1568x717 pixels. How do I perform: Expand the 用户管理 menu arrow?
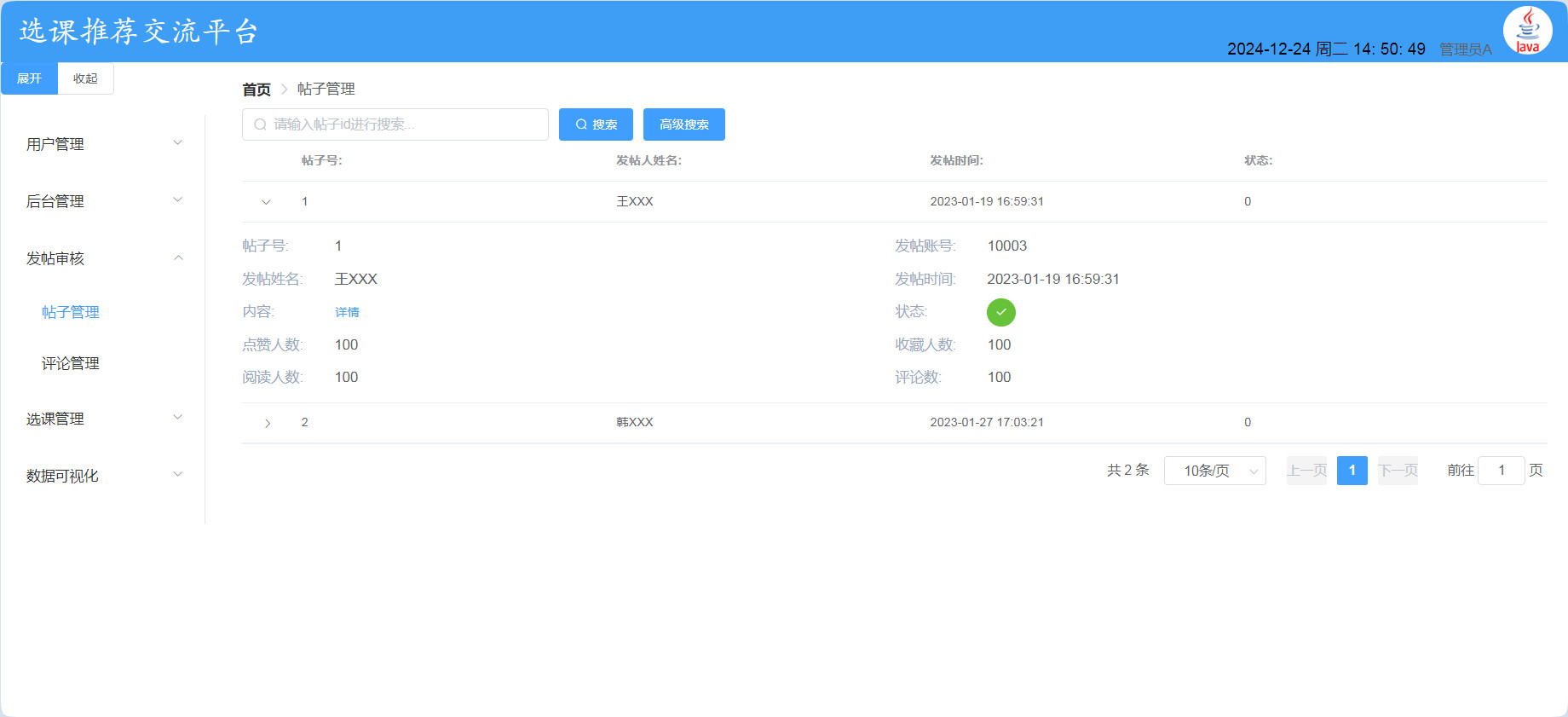(178, 143)
